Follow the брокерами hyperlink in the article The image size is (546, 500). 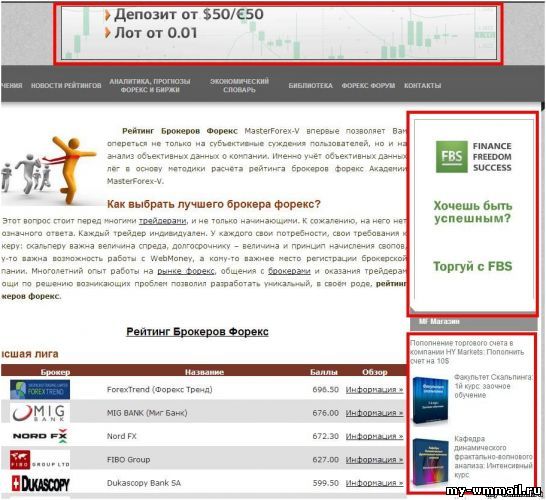coord(289,271)
